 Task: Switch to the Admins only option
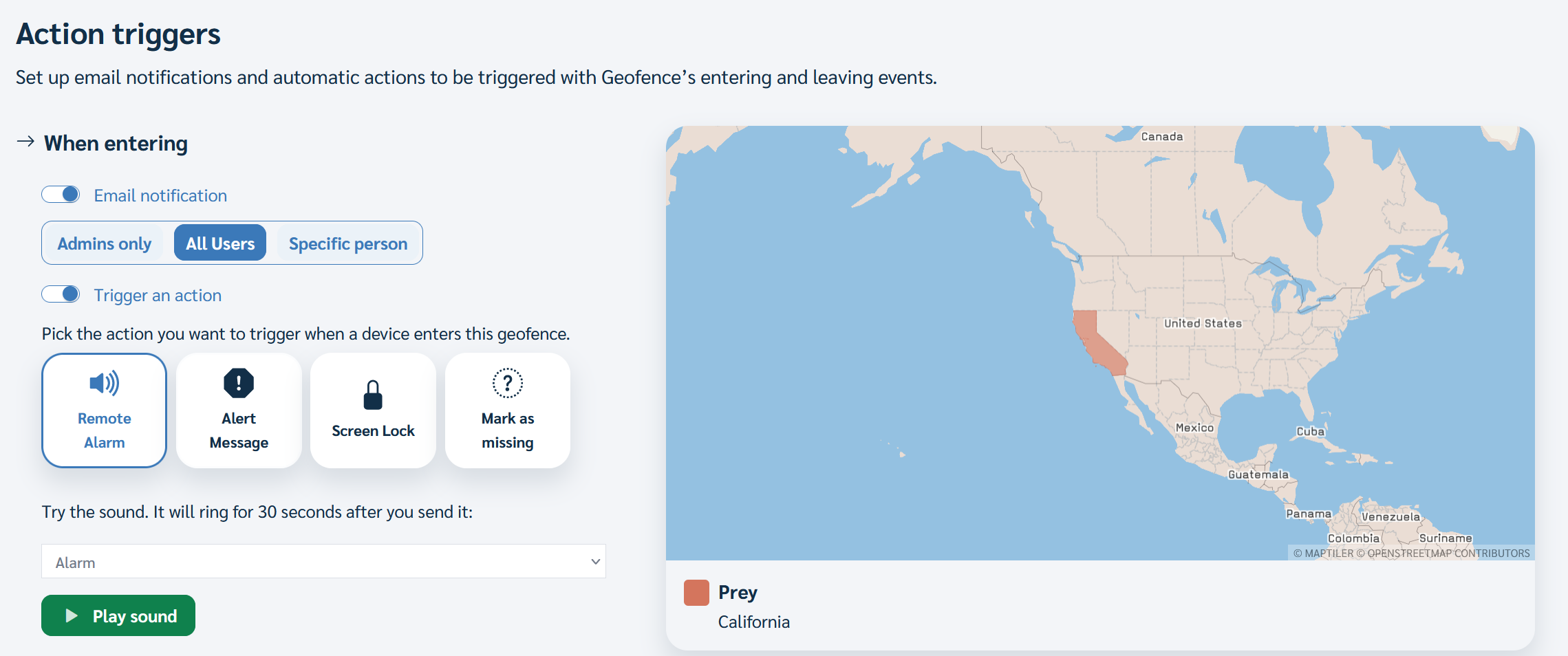[x=105, y=243]
